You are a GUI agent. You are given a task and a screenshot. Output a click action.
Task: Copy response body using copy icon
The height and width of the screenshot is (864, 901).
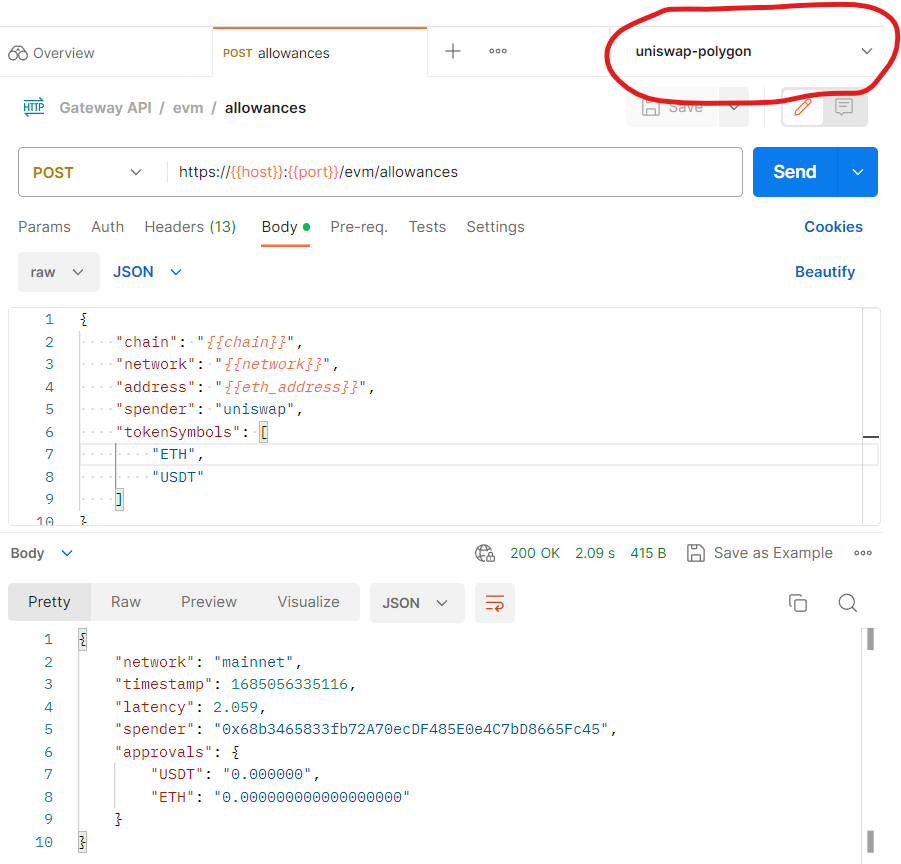point(798,602)
